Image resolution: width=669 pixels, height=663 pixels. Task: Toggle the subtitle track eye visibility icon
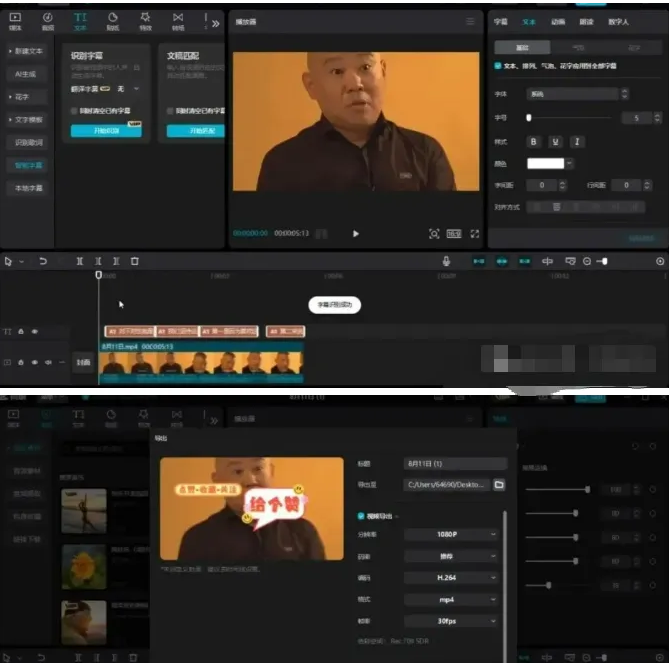pos(34,331)
